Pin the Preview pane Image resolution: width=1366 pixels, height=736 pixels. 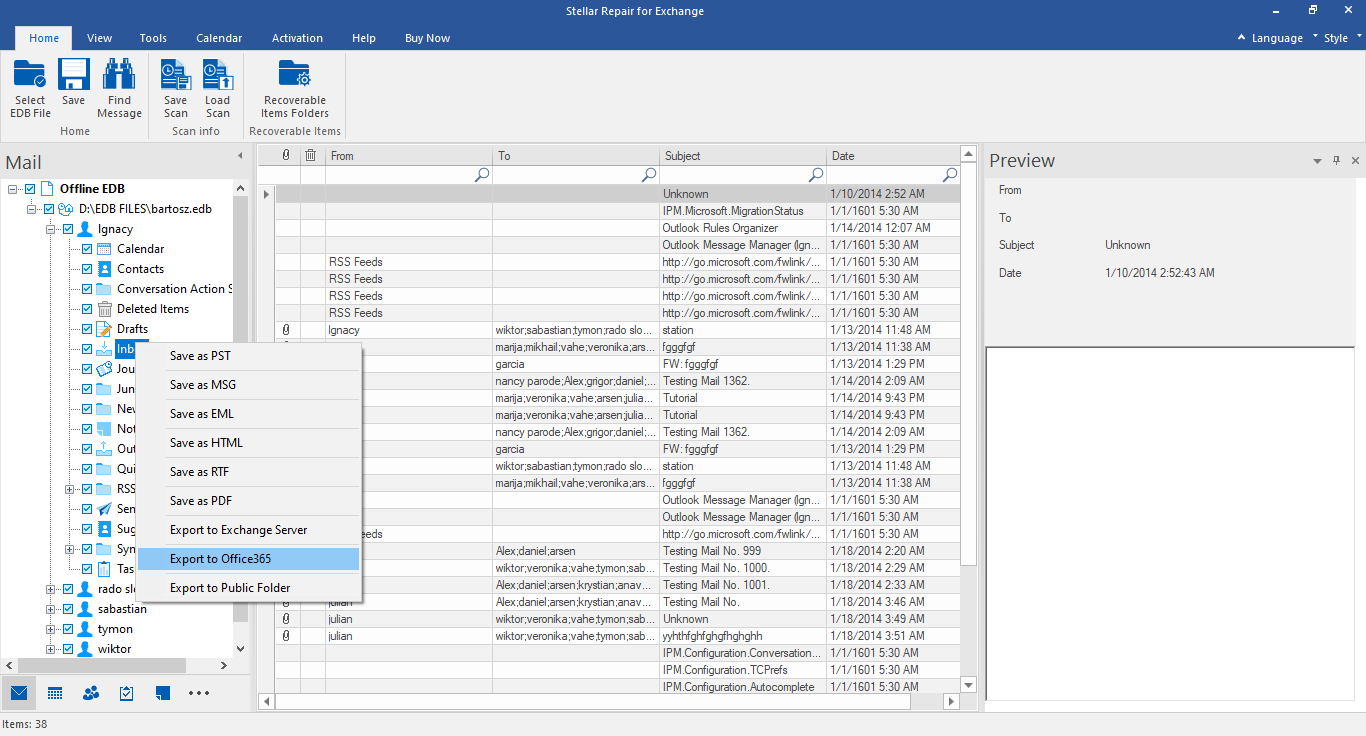click(x=1337, y=161)
